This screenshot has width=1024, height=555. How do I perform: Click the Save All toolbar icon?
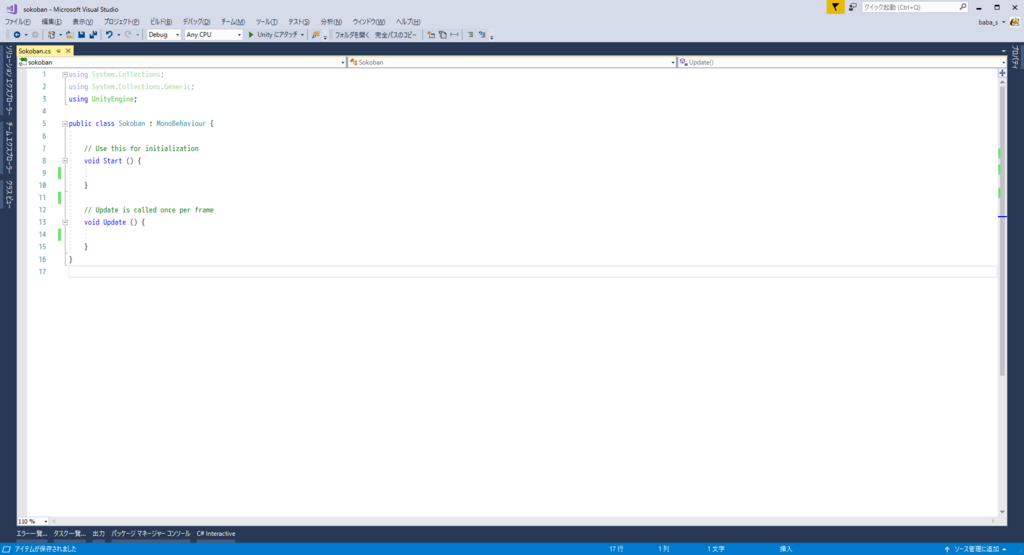93,35
